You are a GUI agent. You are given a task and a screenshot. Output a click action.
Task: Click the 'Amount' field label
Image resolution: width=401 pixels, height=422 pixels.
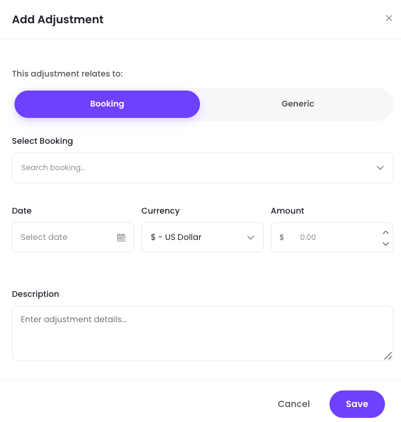tap(287, 211)
